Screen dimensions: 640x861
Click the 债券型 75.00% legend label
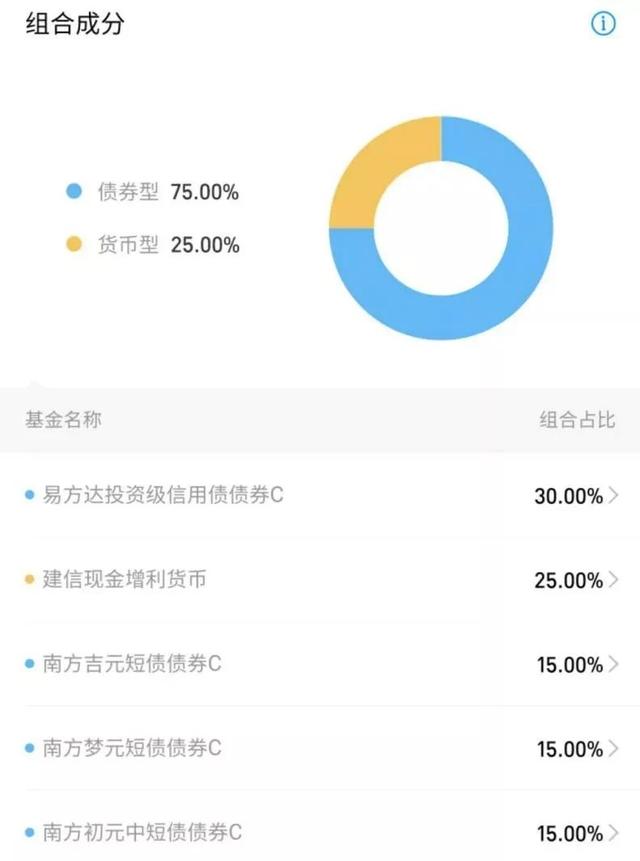point(168,192)
